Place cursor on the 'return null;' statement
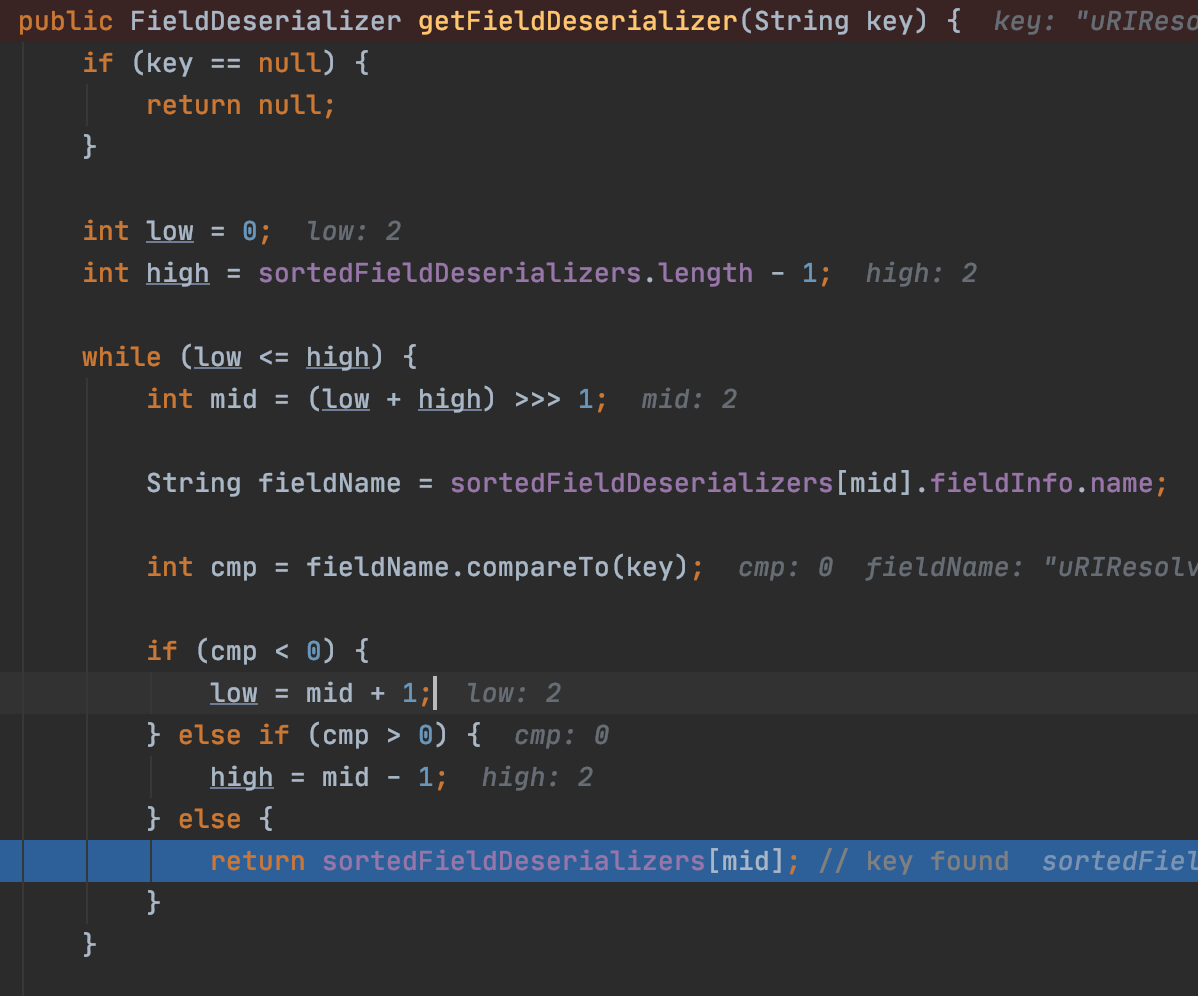1198x996 pixels. coord(241,105)
